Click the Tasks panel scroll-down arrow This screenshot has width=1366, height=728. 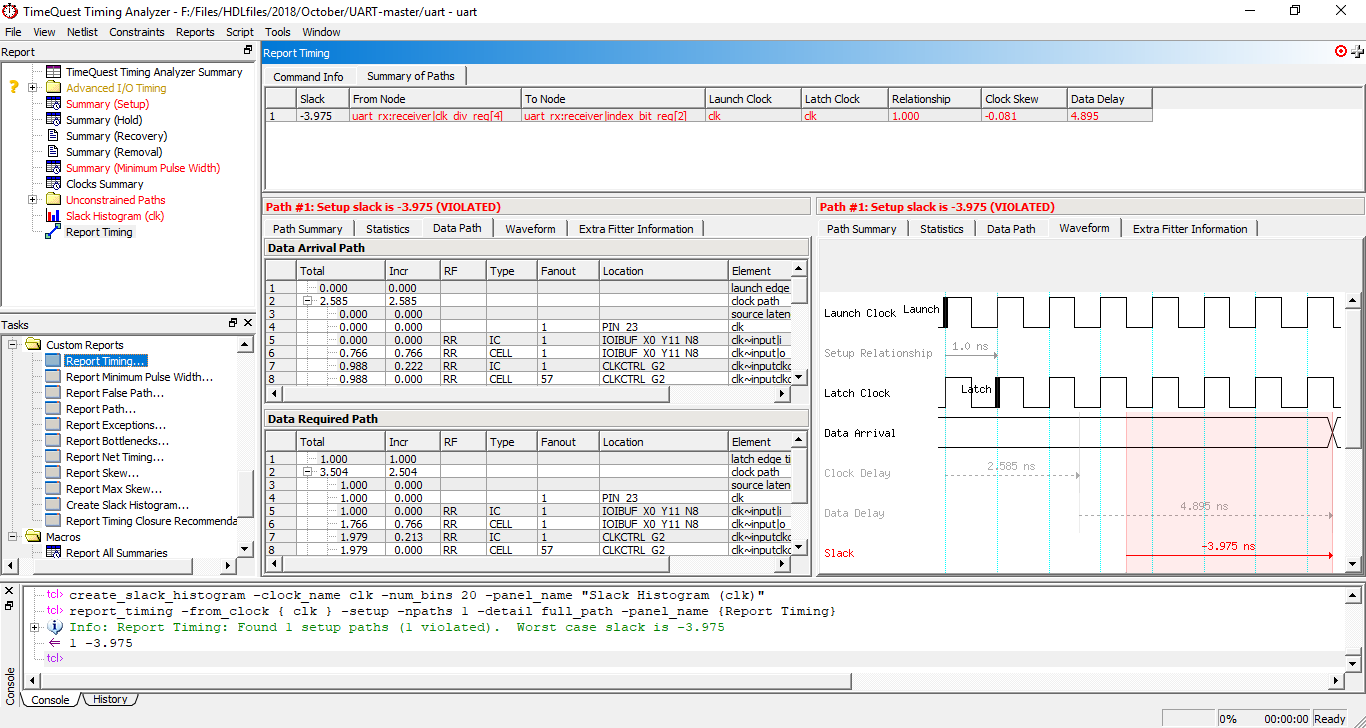245,550
